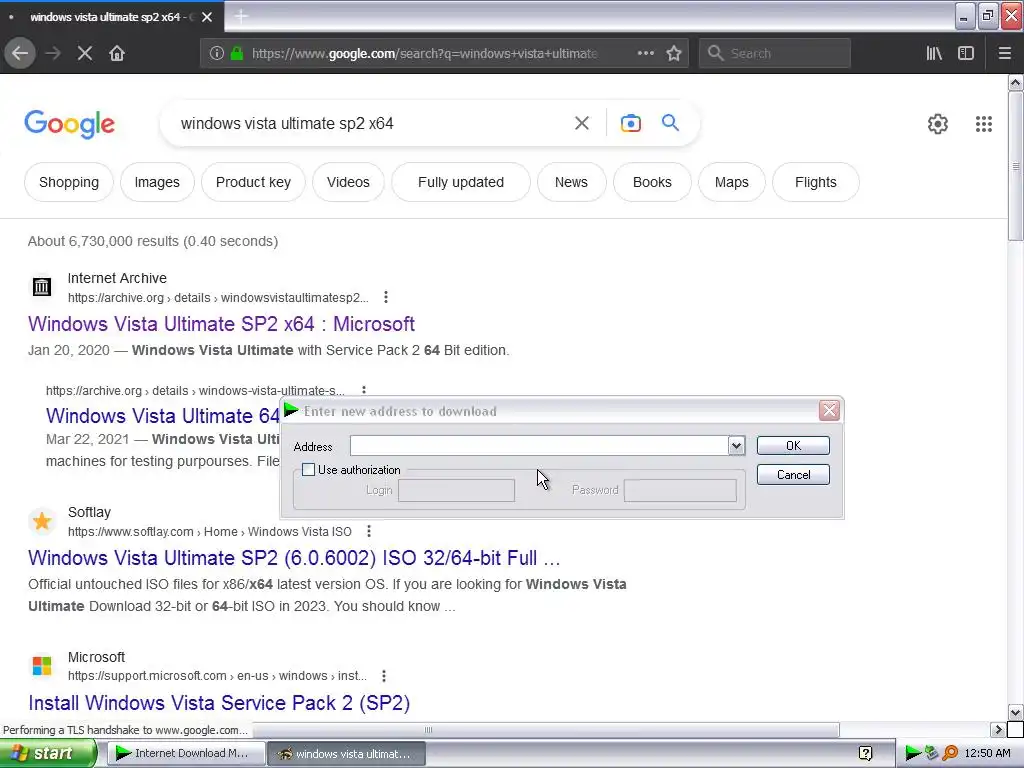
Task: Open the Firefox home page icon
Action: tap(117, 54)
